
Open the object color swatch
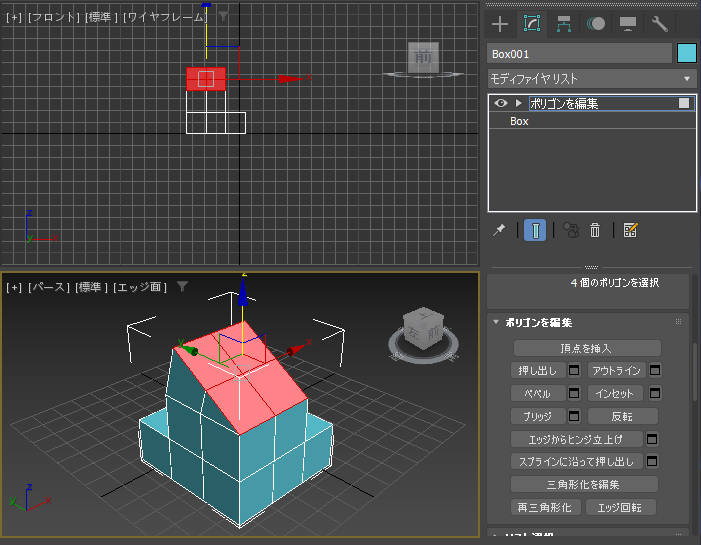(x=687, y=53)
